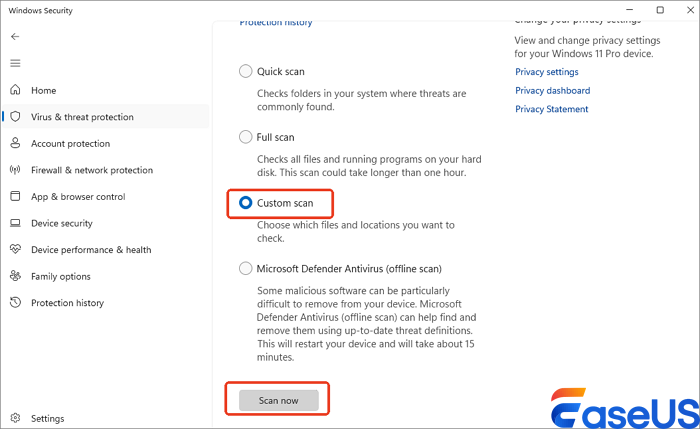Click the App & browser control window icon

click(15, 196)
